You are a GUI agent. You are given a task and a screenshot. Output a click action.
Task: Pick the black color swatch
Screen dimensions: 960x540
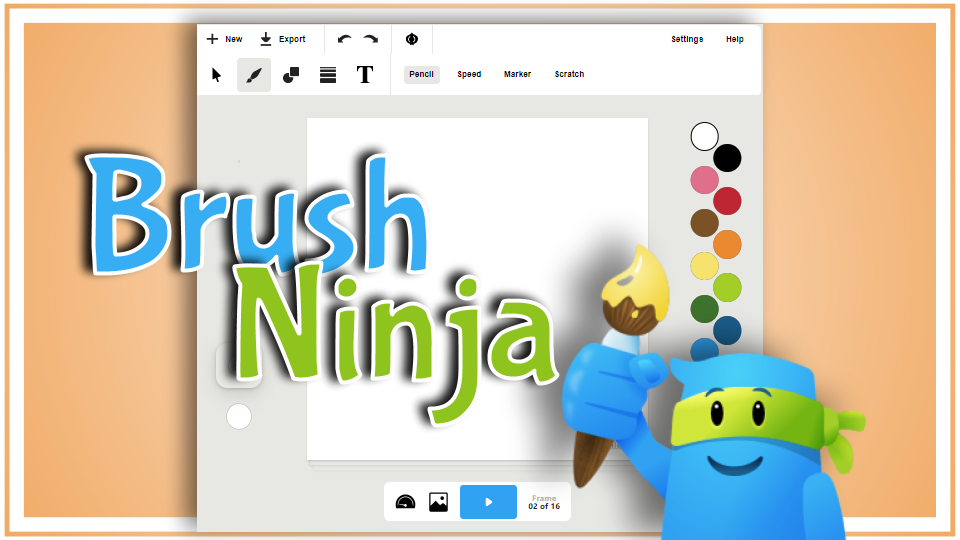727,158
